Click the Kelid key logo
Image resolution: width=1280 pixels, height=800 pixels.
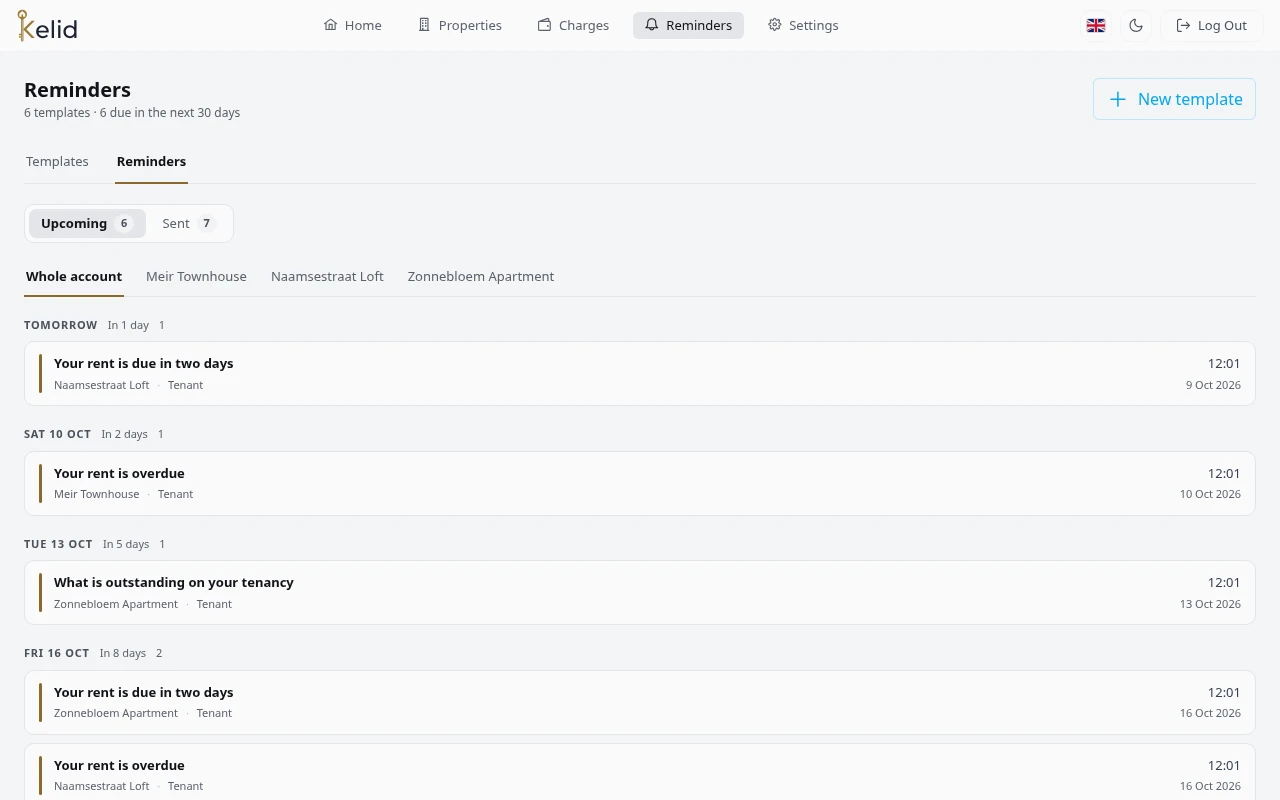tap(47, 26)
